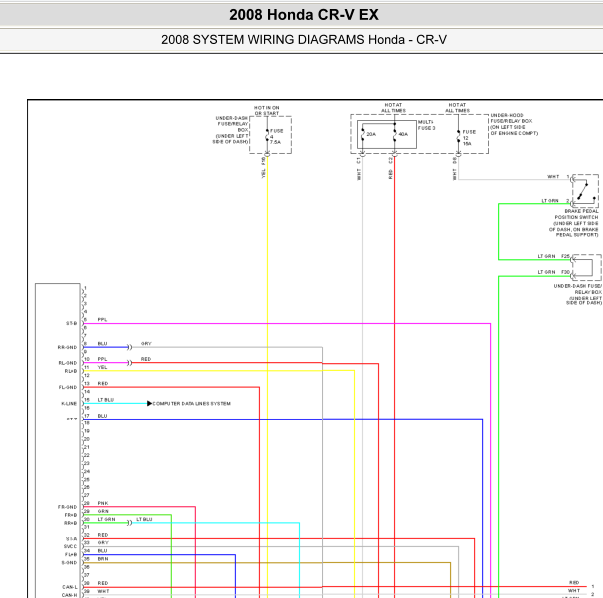The image size is (603, 598).
Task: Click the "WHT D8" vertical wire label
Action: click(454, 168)
